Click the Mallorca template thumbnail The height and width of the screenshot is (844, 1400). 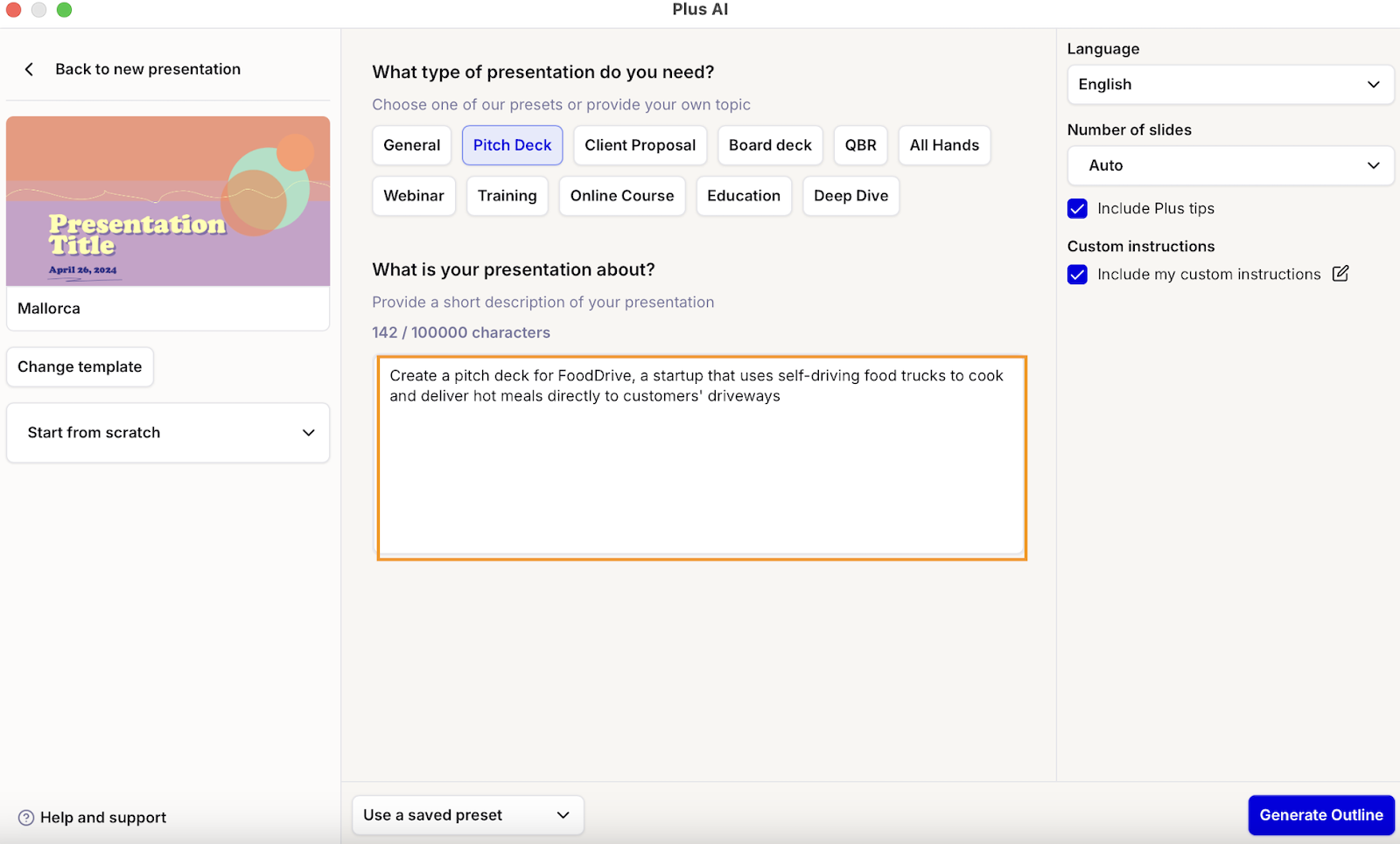tap(168, 202)
